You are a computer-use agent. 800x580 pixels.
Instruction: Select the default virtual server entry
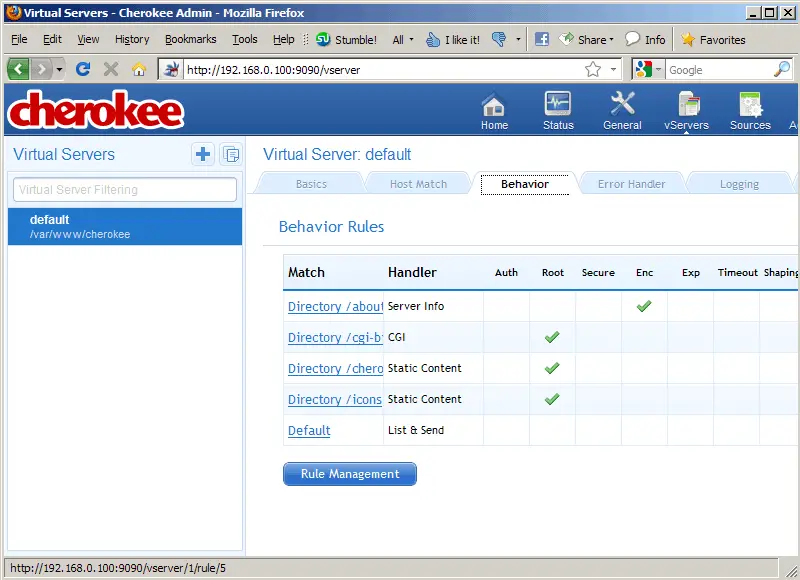pos(125,226)
